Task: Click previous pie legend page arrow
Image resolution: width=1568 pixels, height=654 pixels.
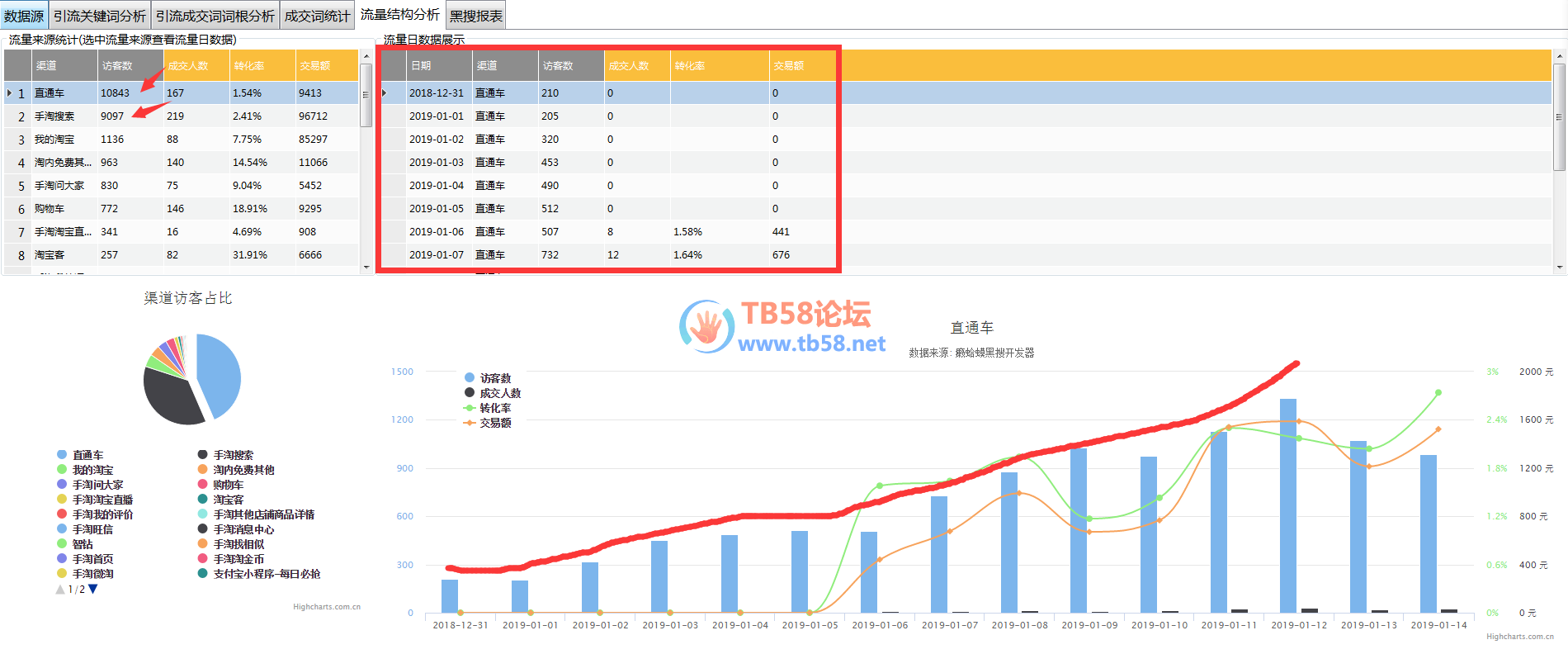Action: (x=60, y=590)
